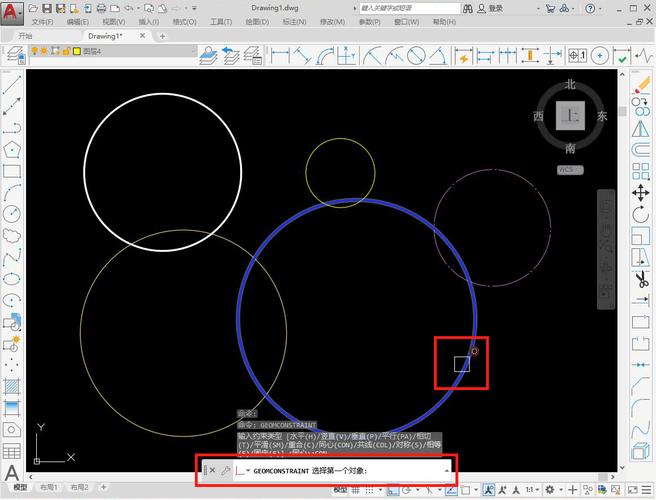The image size is (656, 500).
Task: Expand quick access toolbar customize arrow
Action: (194, 8)
